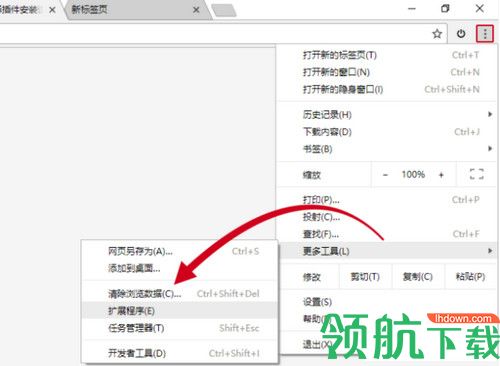Open 任务管理器(T) in the submenu
Viewport: 500px width, 366px height.
pos(179,328)
